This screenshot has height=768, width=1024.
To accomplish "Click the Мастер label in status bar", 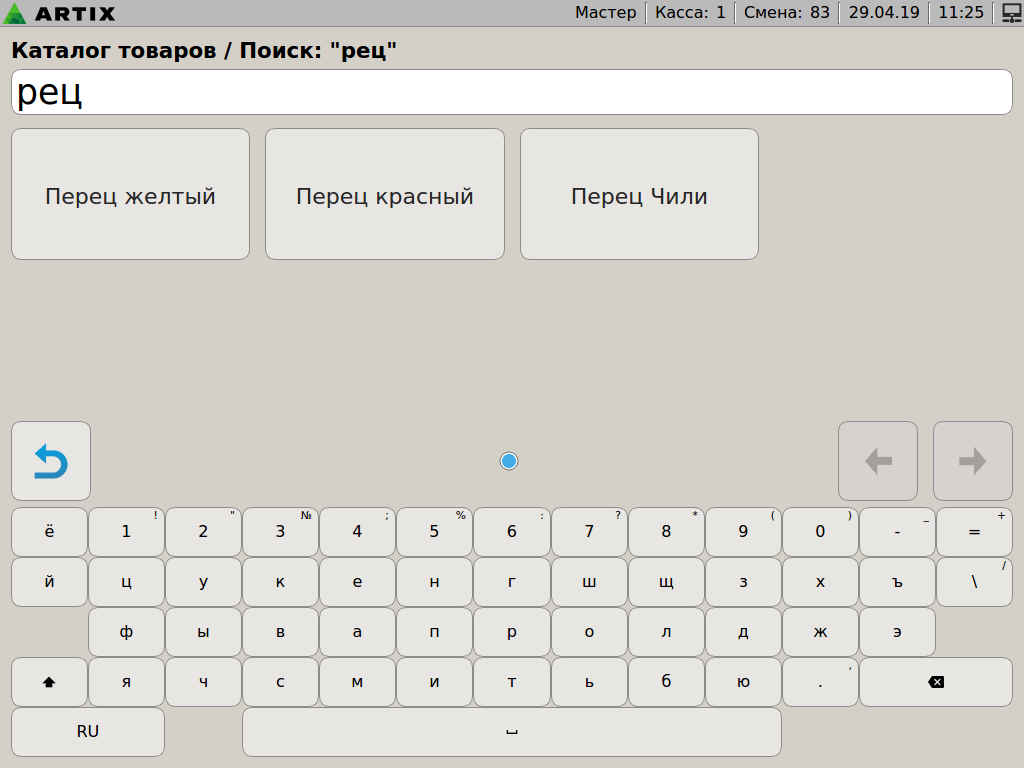I will (605, 13).
